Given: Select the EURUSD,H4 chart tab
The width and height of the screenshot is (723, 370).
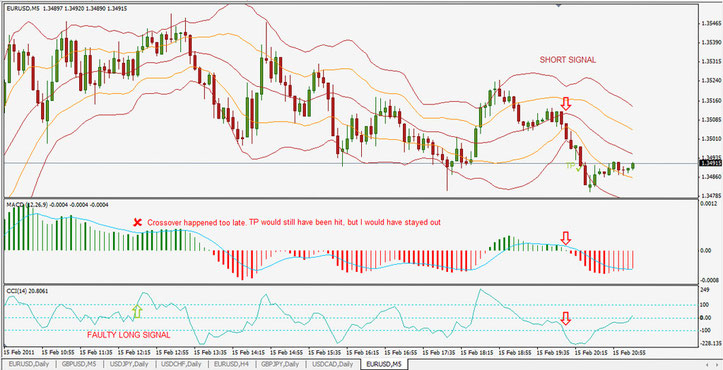Looking at the screenshot, I should coord(230,364).
